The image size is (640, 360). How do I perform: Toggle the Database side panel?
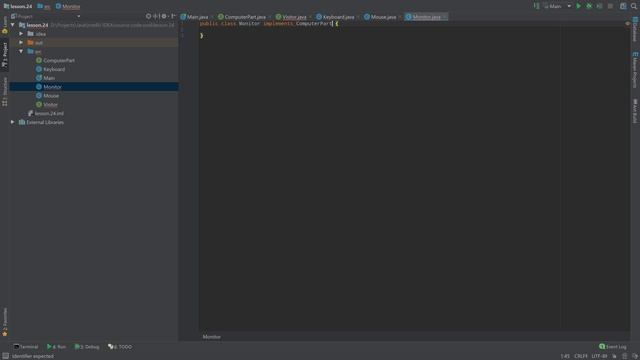(x=635, y=29)
